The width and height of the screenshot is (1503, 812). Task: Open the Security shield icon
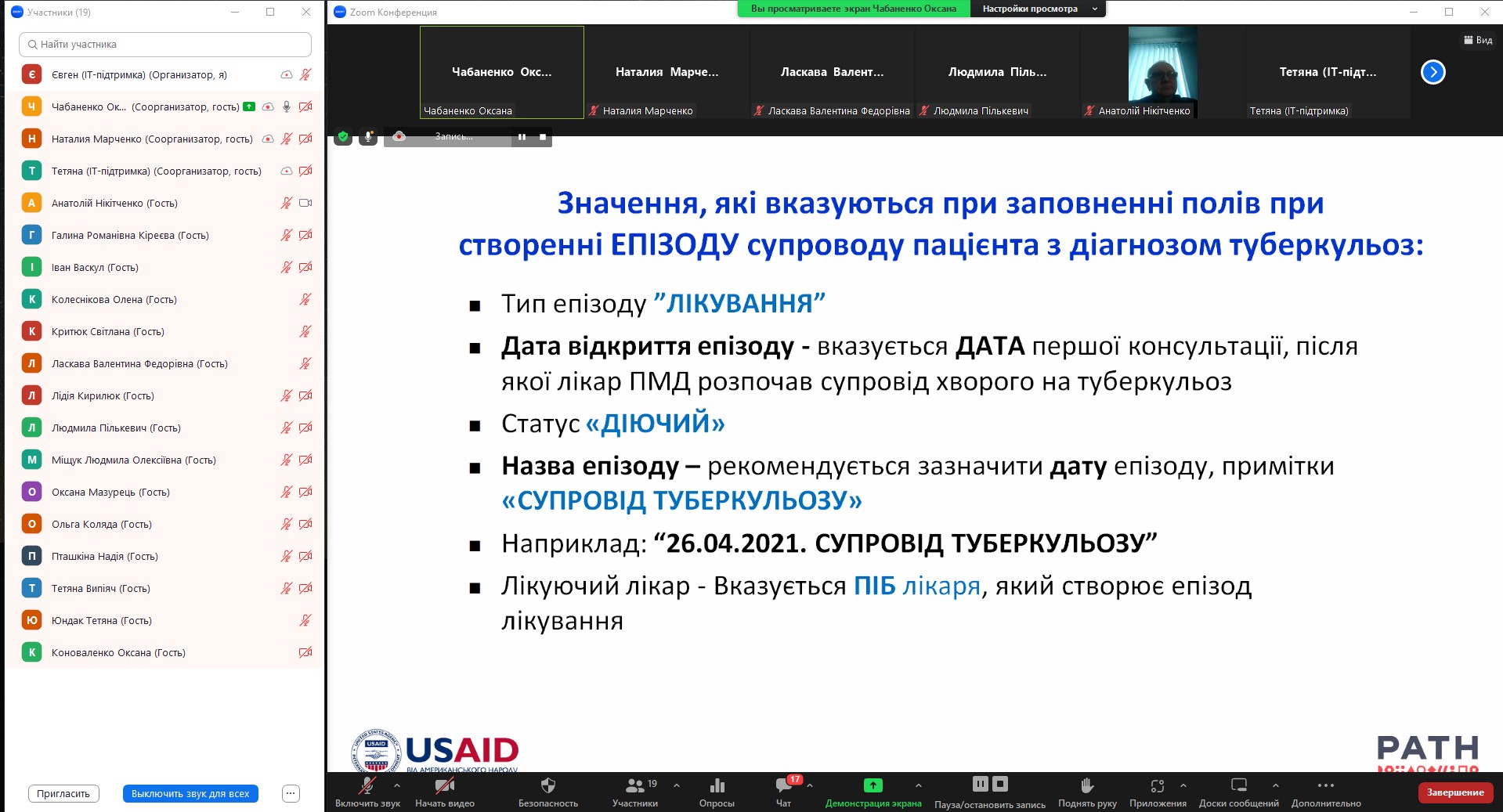tap(547, 785)
